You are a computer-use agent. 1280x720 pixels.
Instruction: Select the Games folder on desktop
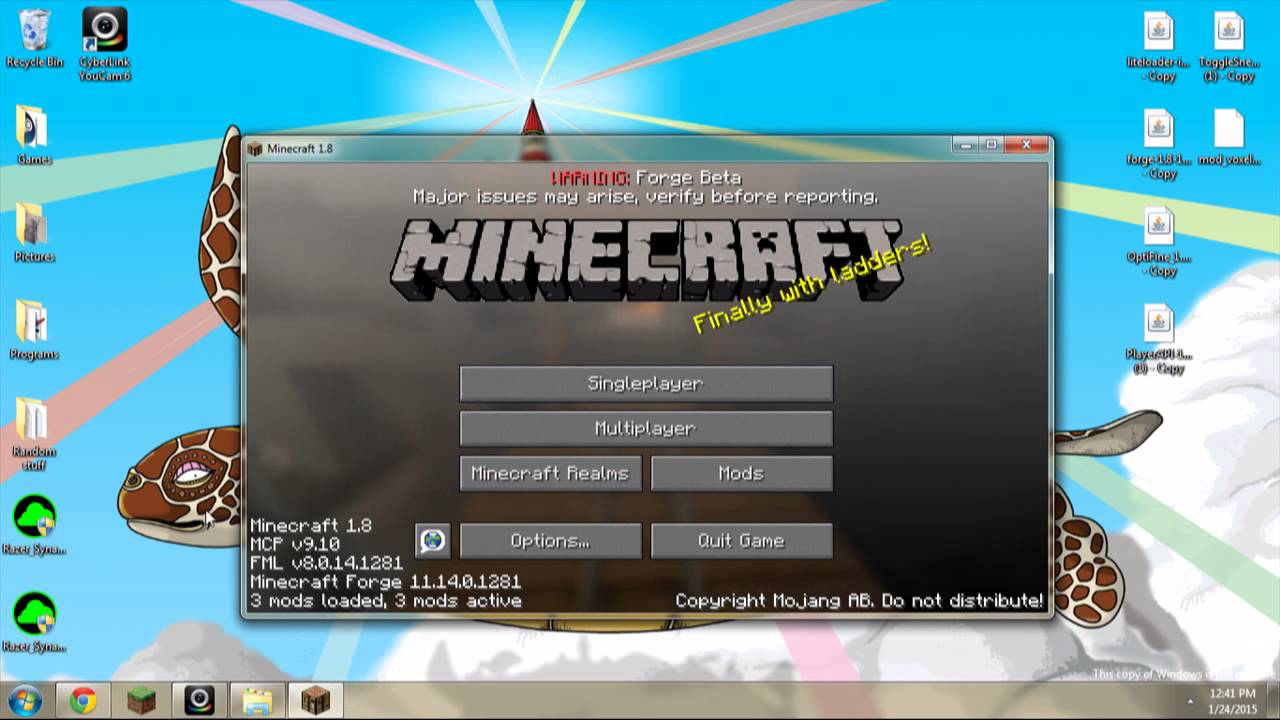click(x=34, y=134)
